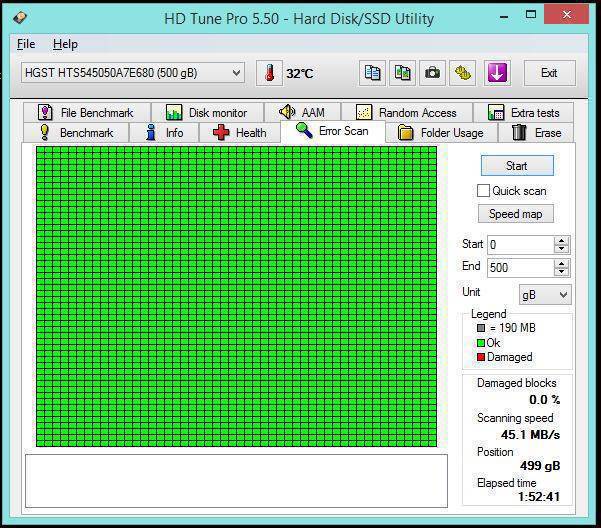Click the 45.1 MB/s scanning speed value
The height and width of the screenshot is (528, 601).
click(x=530, y=435)
